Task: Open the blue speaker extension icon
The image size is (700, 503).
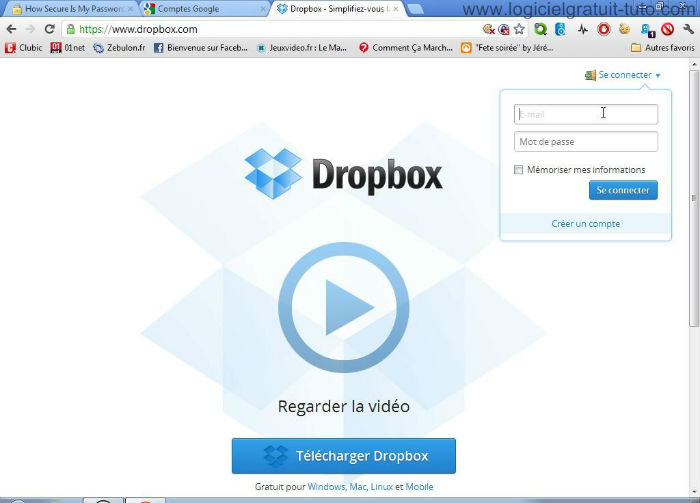Action: (560, 29)
